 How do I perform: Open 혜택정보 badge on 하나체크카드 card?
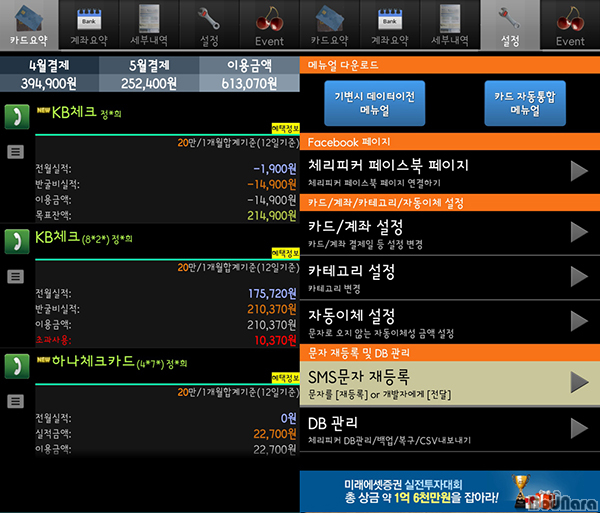click(x=285, y=378)
